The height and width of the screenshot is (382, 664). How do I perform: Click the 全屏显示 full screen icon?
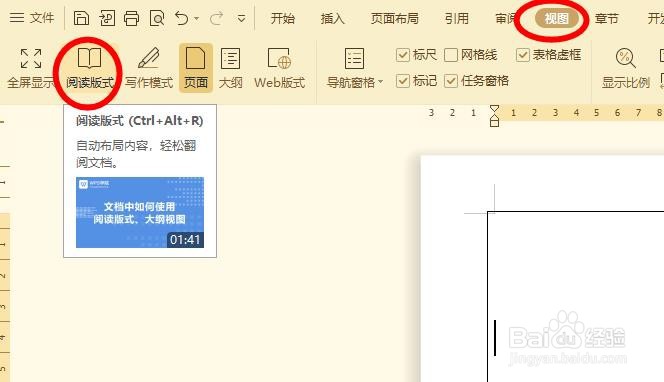pos(30,68)
